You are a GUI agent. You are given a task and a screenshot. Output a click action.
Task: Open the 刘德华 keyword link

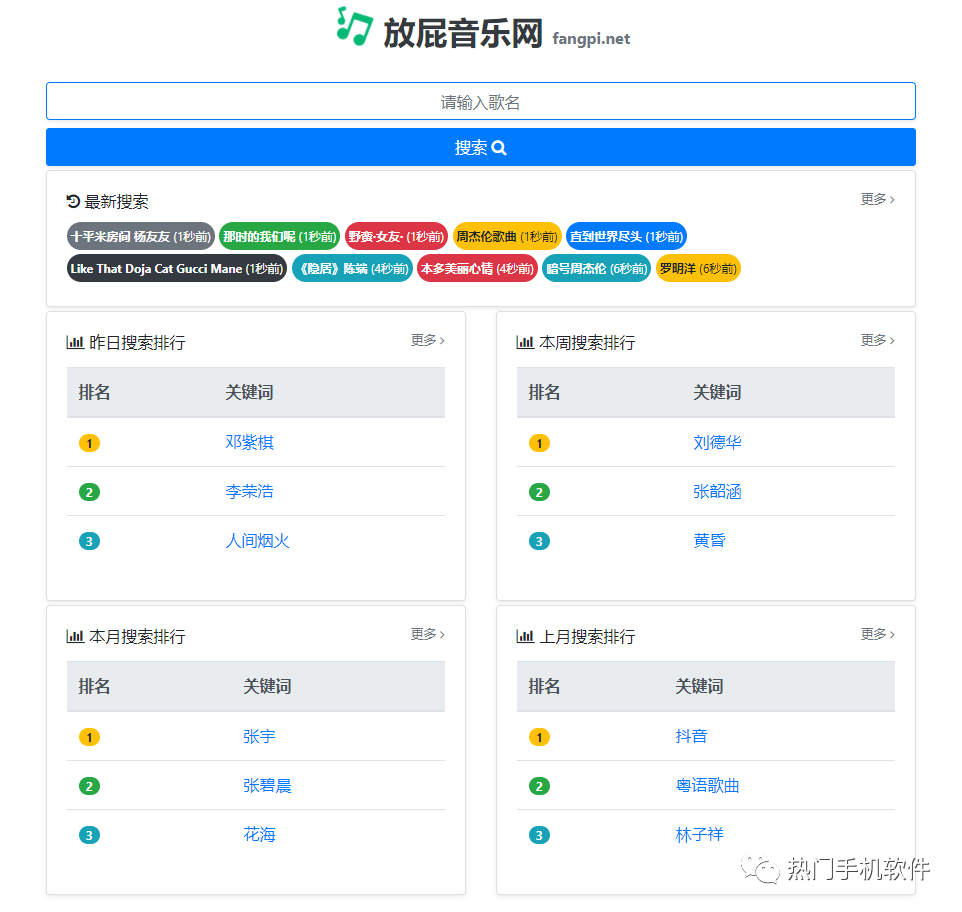[717, 442]
